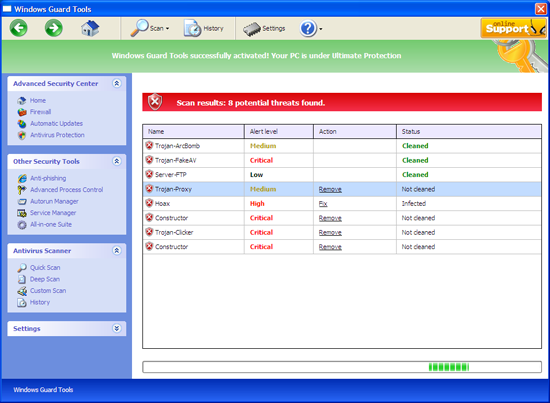The width and height of the screenshot is (550, 403).
Task: Click the scan progress bar
Action: [x=342, y=367]
